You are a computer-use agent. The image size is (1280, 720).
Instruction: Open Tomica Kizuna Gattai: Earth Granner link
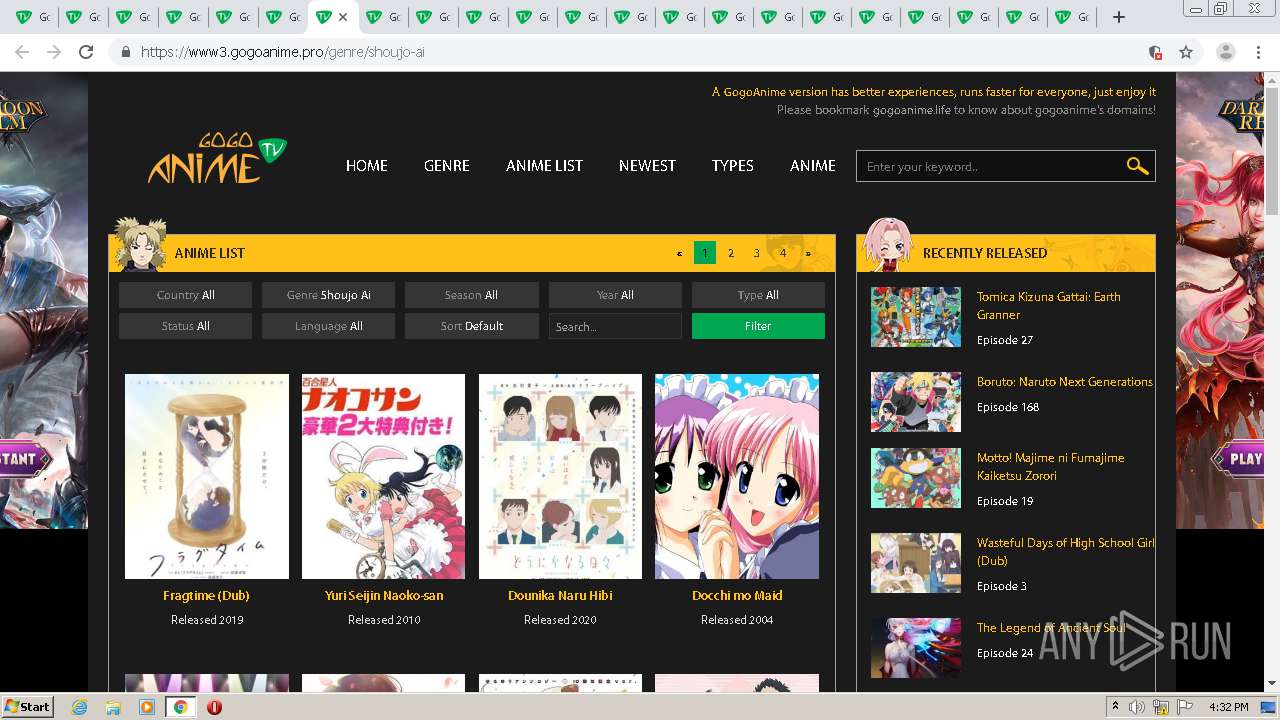(x=1048, y=305)
